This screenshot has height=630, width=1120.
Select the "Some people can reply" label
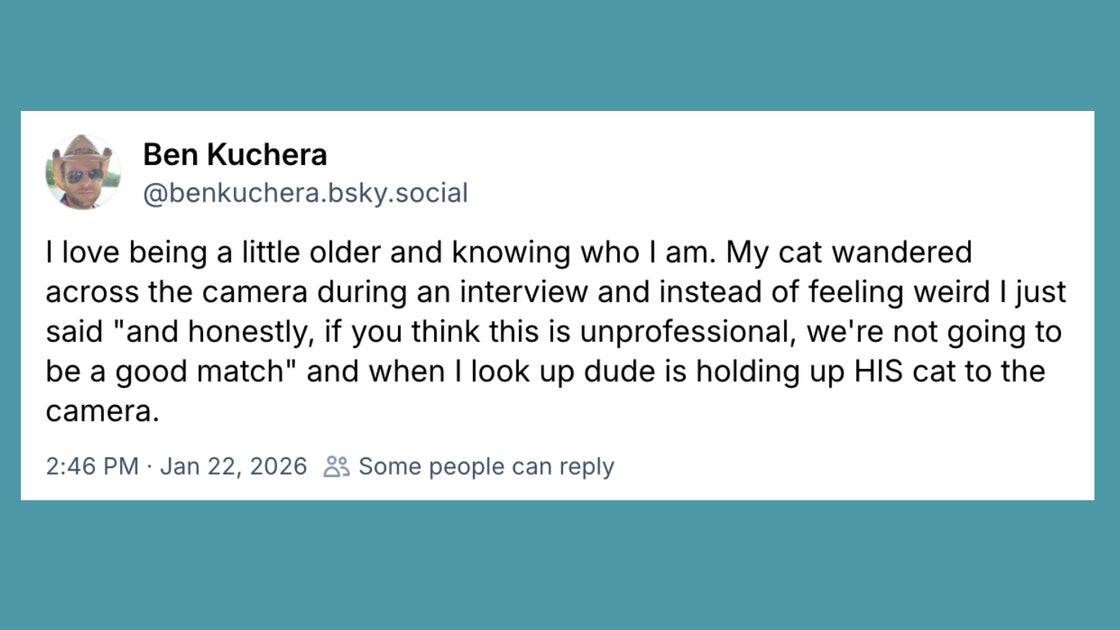(x=486, y=466)
